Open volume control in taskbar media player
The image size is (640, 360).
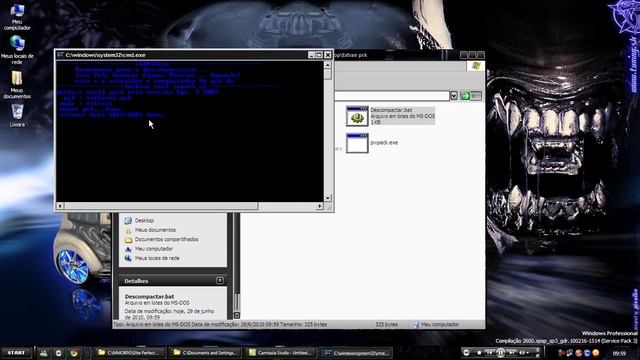(x=523, y=353)
